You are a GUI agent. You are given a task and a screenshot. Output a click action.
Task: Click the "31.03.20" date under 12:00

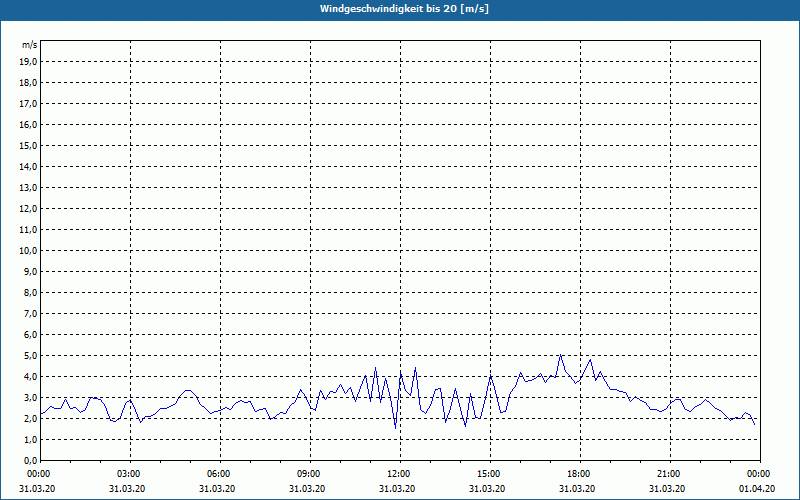click(397, 489)
